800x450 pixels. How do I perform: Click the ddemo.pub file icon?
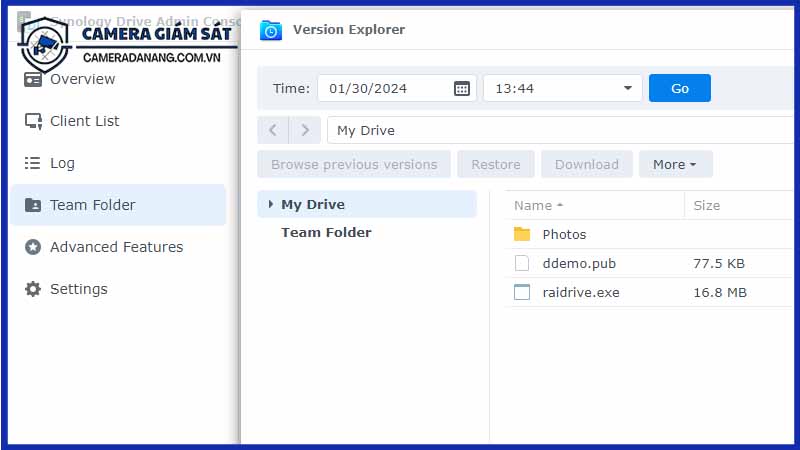click(x=522, y=263)
